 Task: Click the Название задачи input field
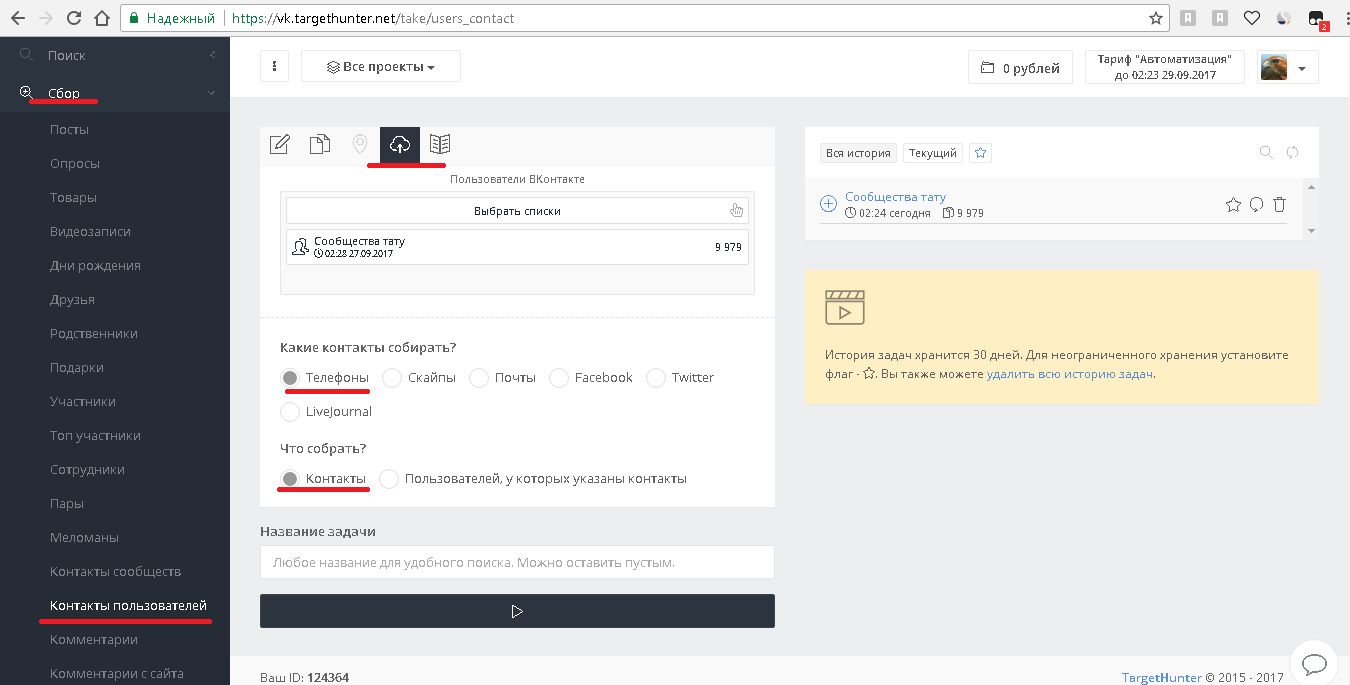tap(517, 562)
